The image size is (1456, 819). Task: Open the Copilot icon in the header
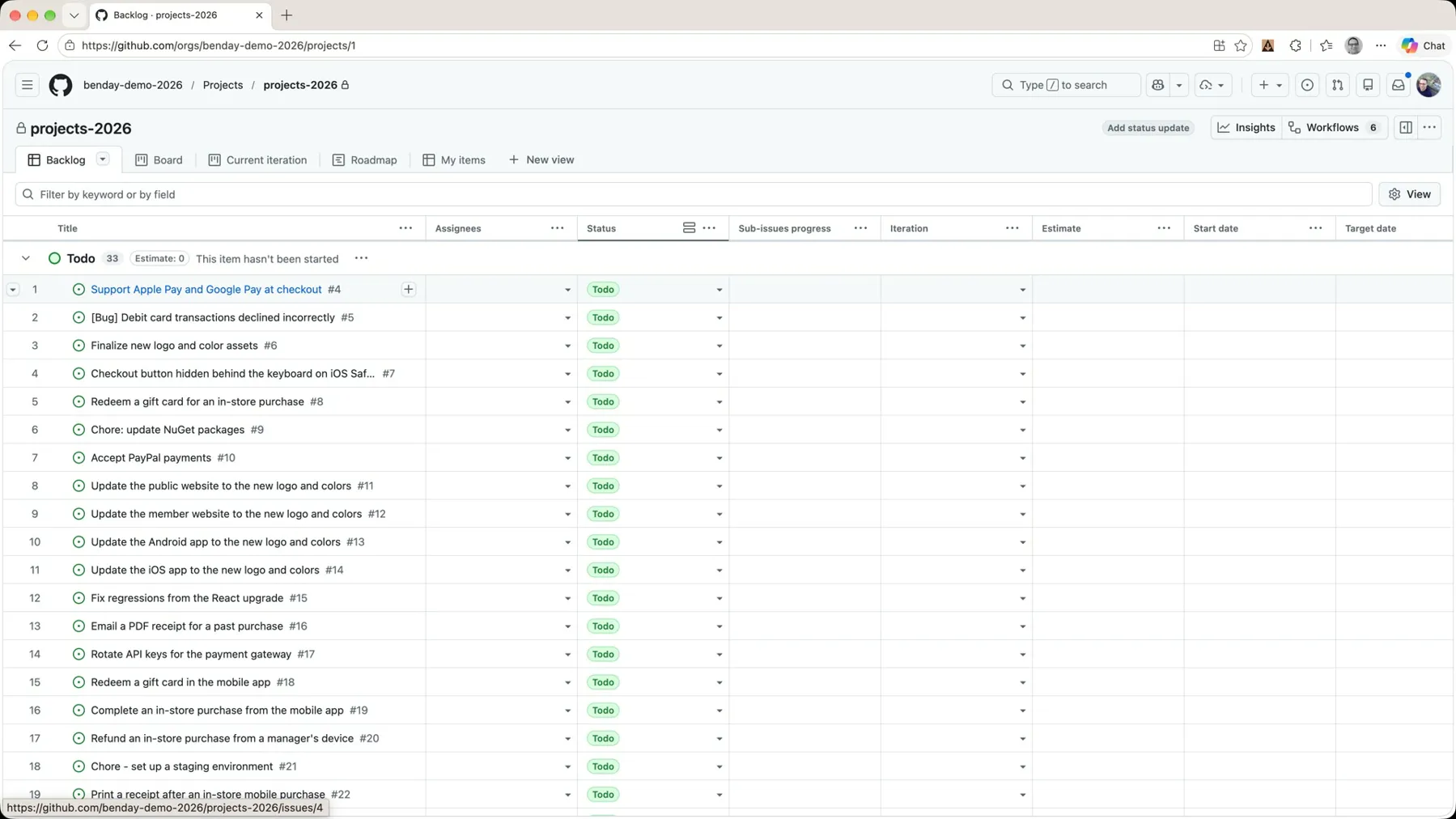(x=1158, y=85)
